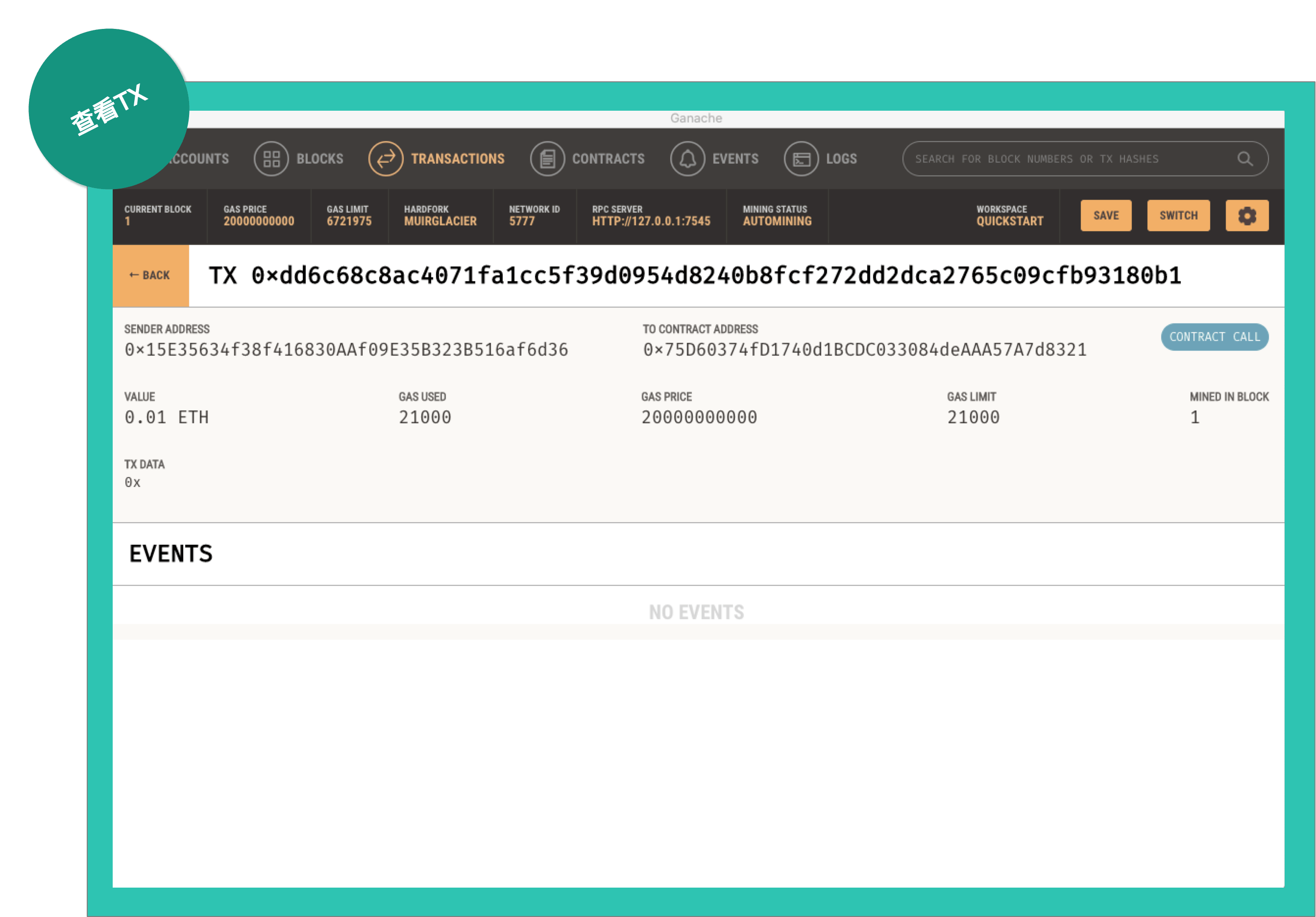Click the TX Data value 0x
Image resolution: width=1316 pixels, height=917 pixels.
(132, 483)
